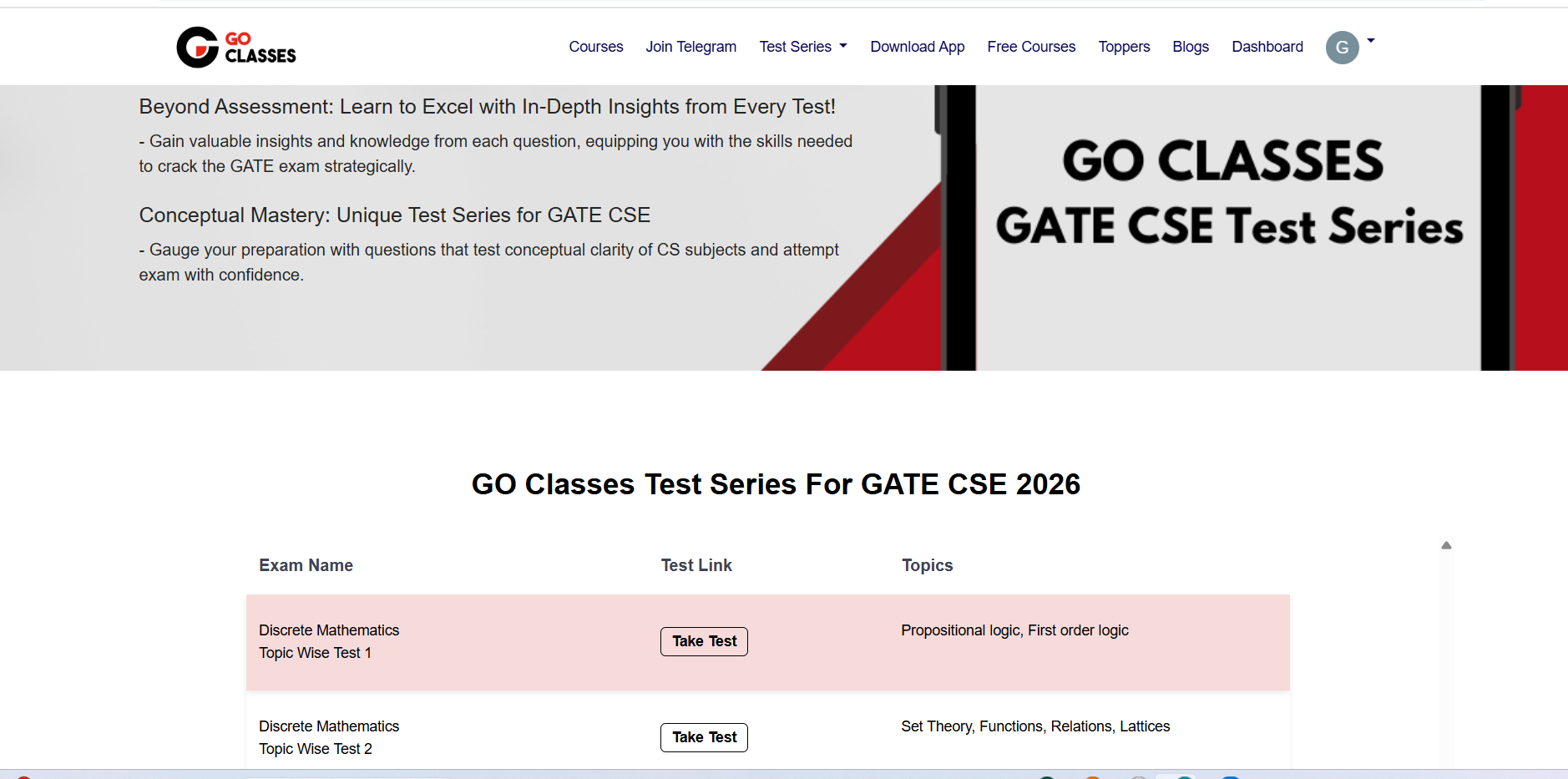Image resolution: width=1568 pixels, height=779 pixels.
Task: Navigate to the Dashboard link
Action: tap(1267, 47)
